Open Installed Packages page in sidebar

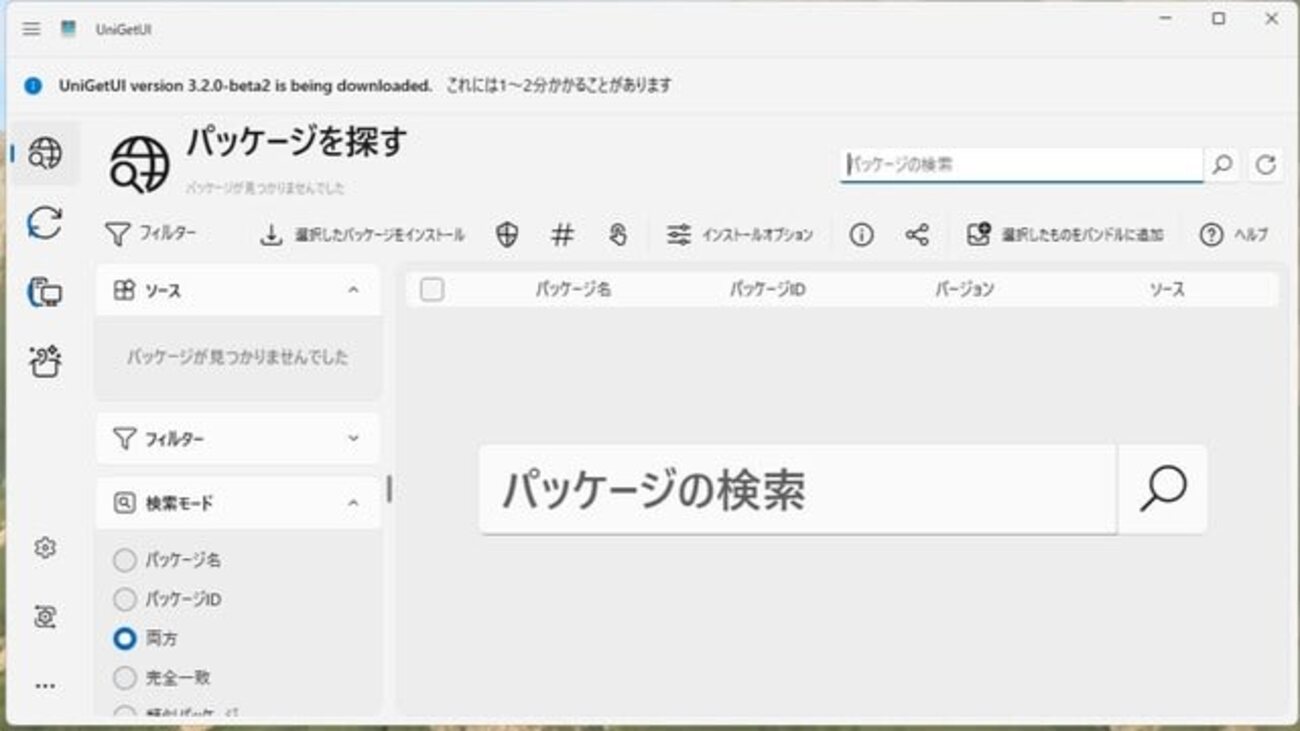[x=45, y=292]
